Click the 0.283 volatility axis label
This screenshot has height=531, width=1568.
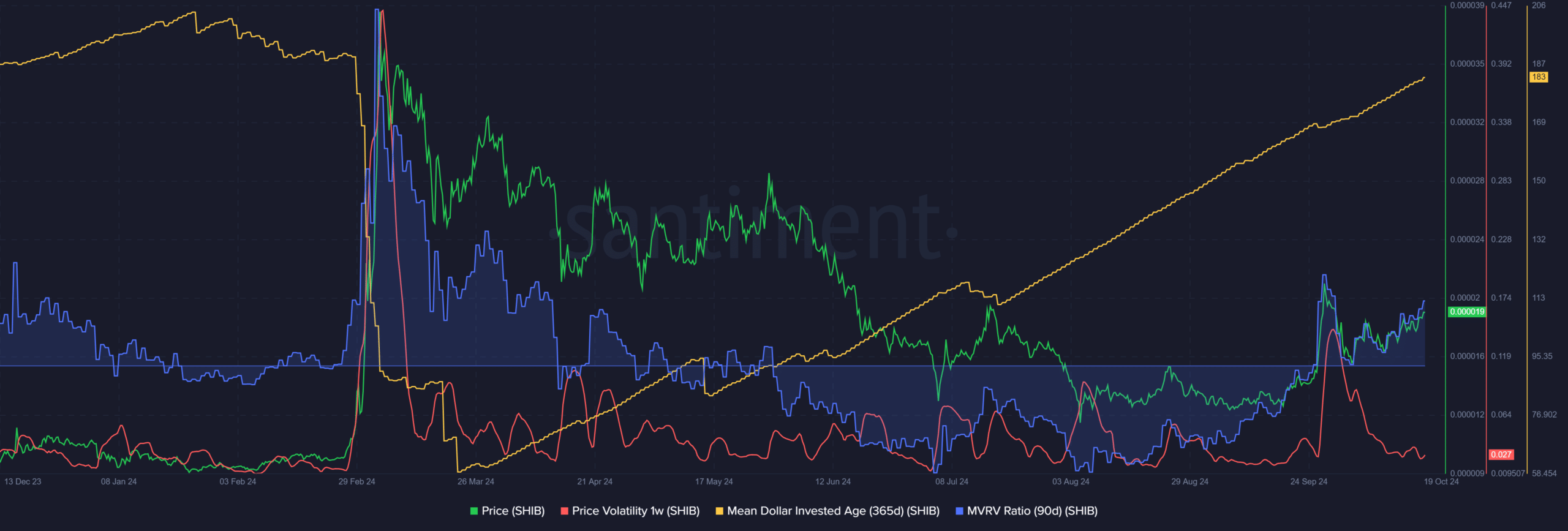coord(1501,181)
